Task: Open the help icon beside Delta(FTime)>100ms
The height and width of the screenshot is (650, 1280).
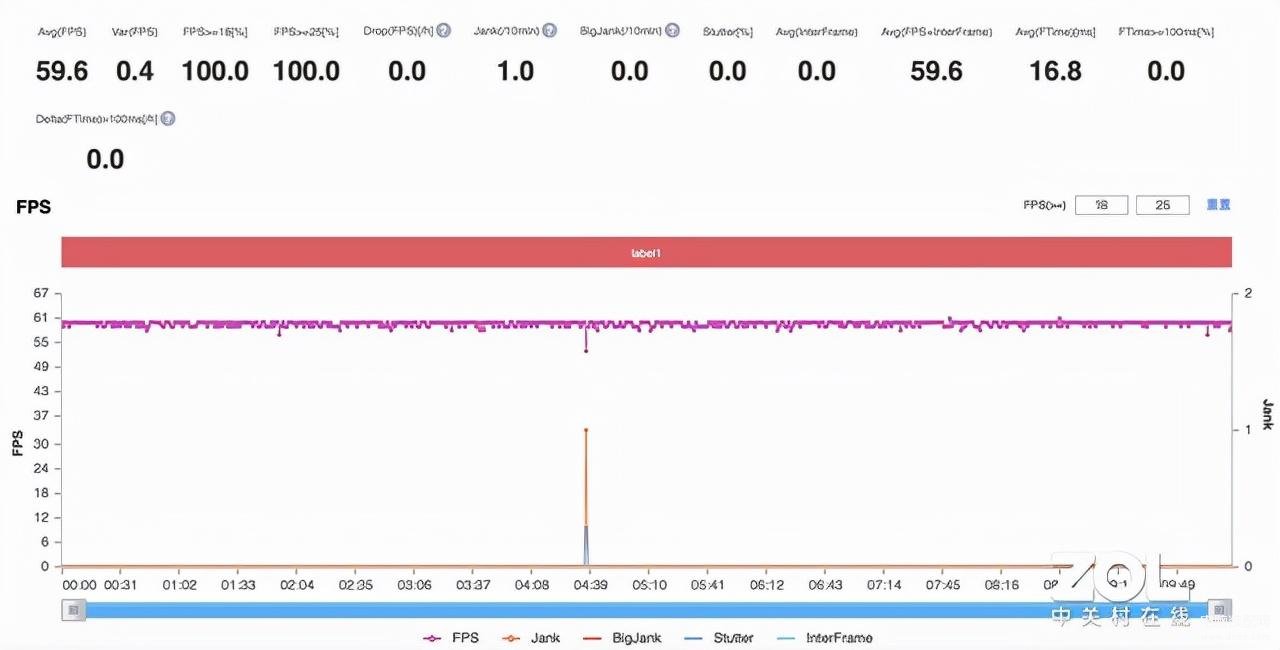Action: pyautogui.click(x=168, y=118)
